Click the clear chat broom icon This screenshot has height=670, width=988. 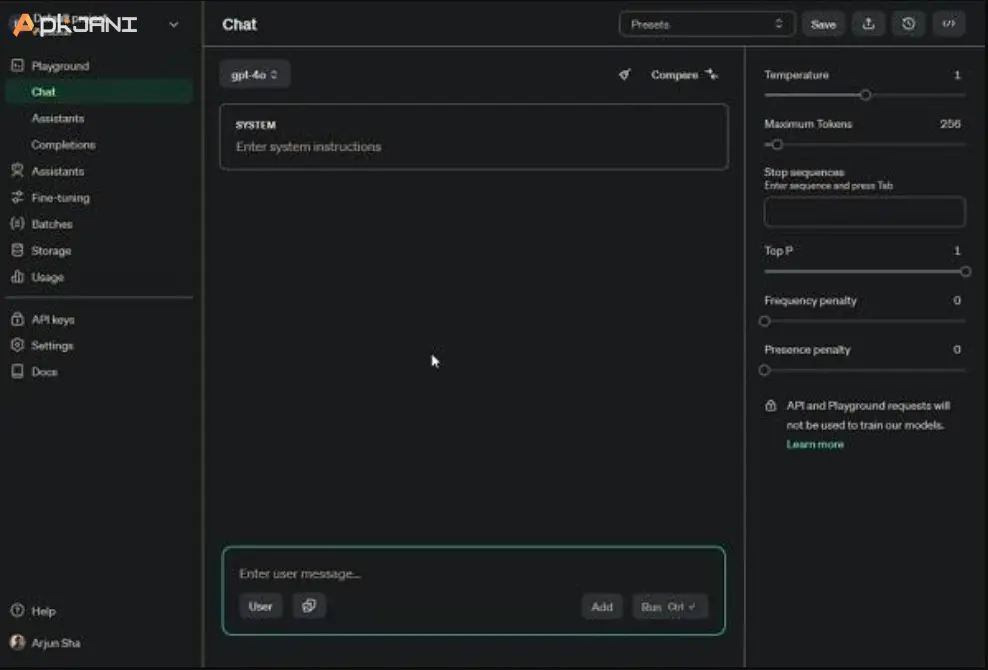tap(625, 75)
